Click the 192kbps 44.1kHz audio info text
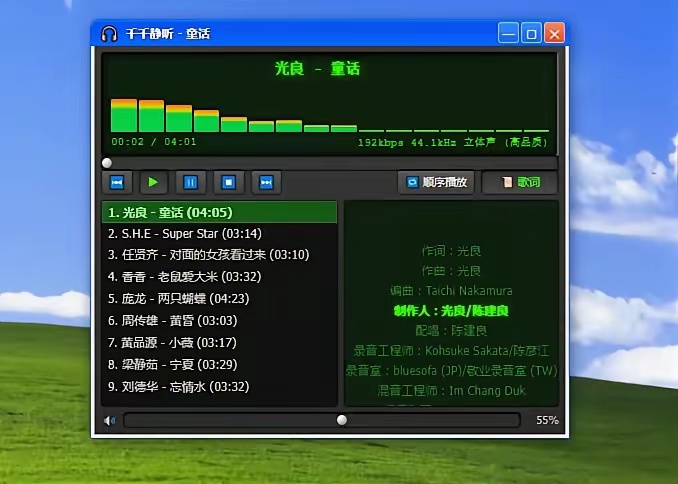The image size is (678, 484). pyautogui.click(x=452, y=142)
